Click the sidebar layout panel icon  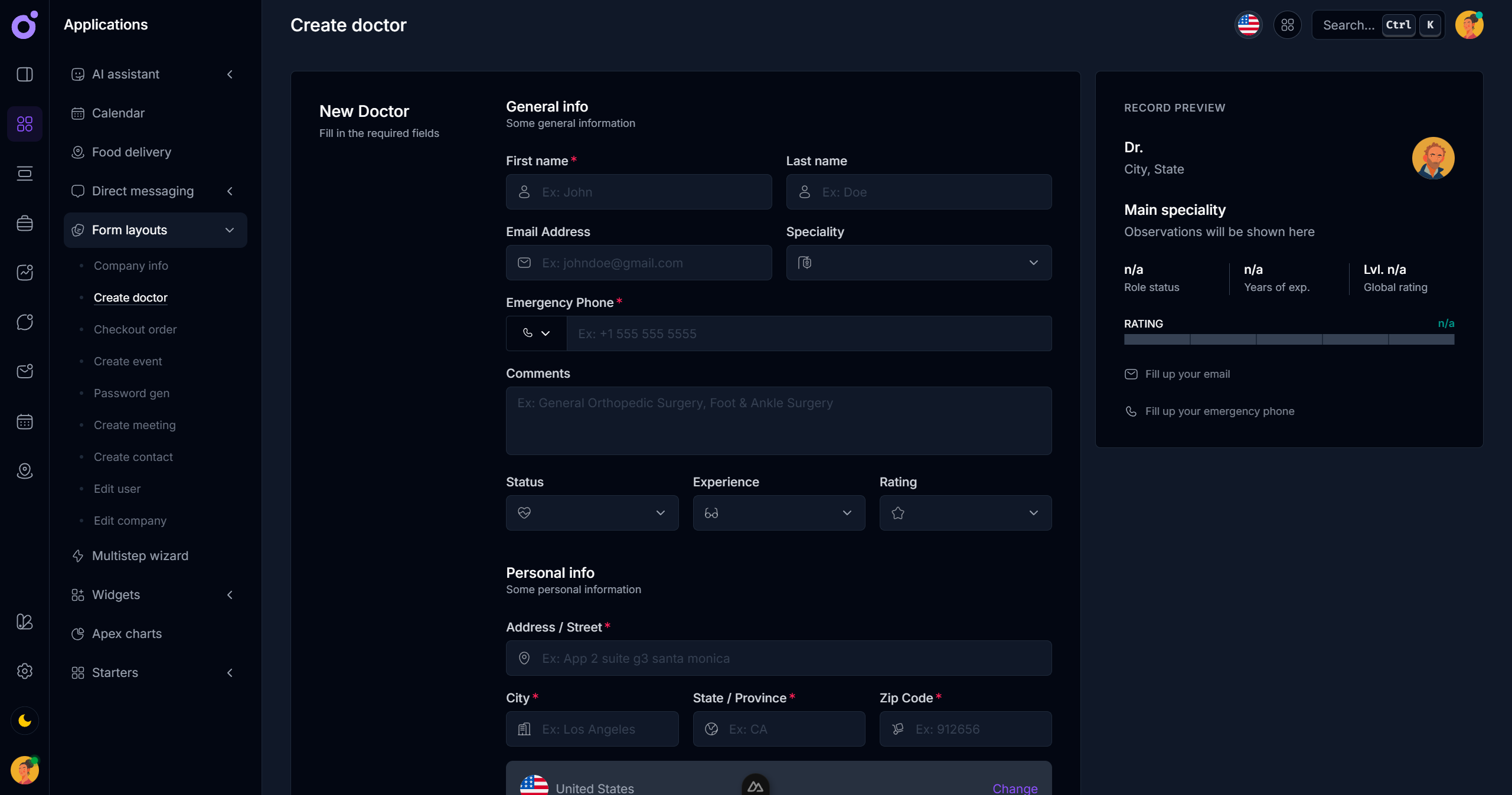click(x=25, y=74)
